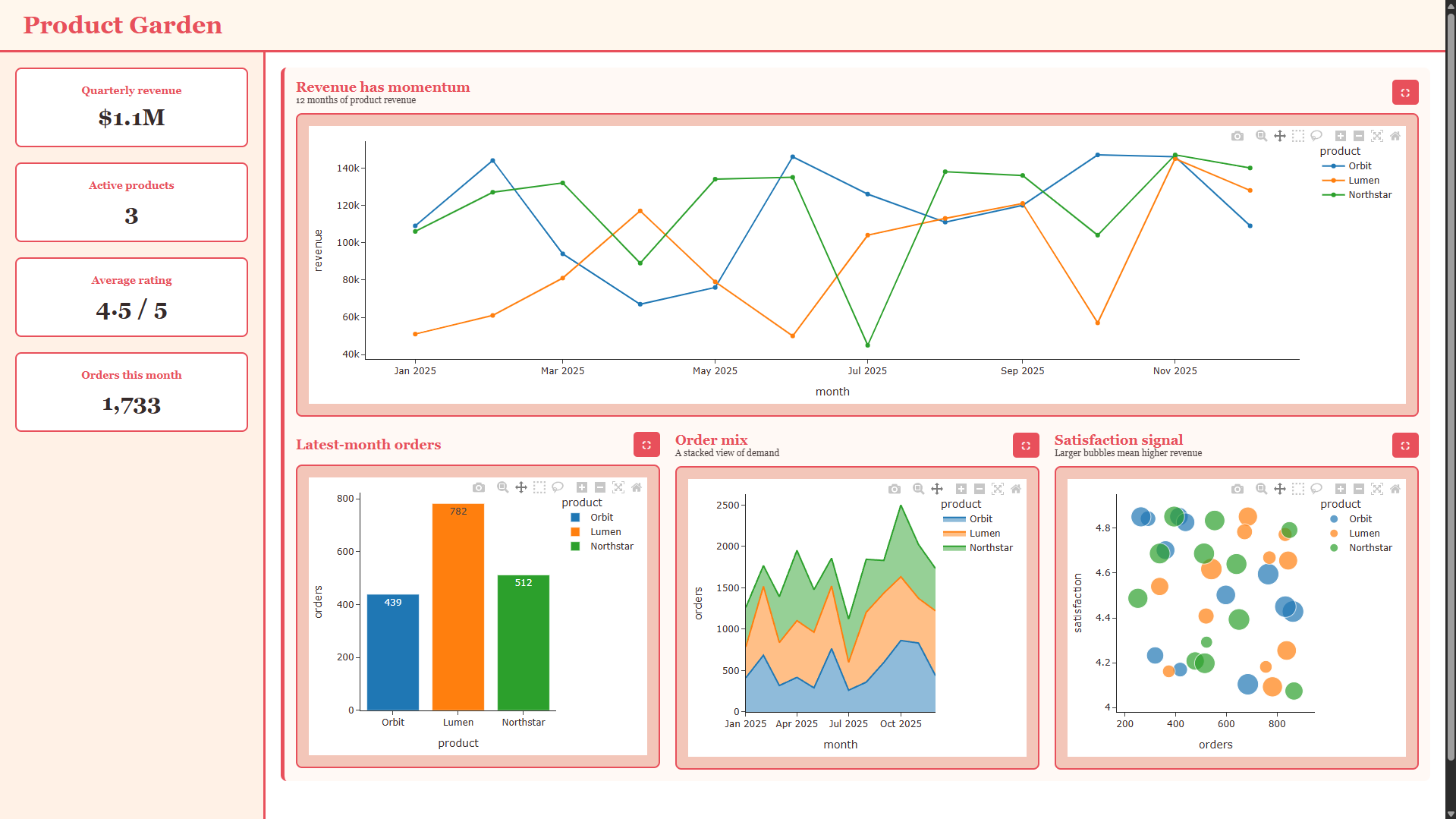Autoscale the revenue line chart
1456x819 pixels.
coord(1377,136)
